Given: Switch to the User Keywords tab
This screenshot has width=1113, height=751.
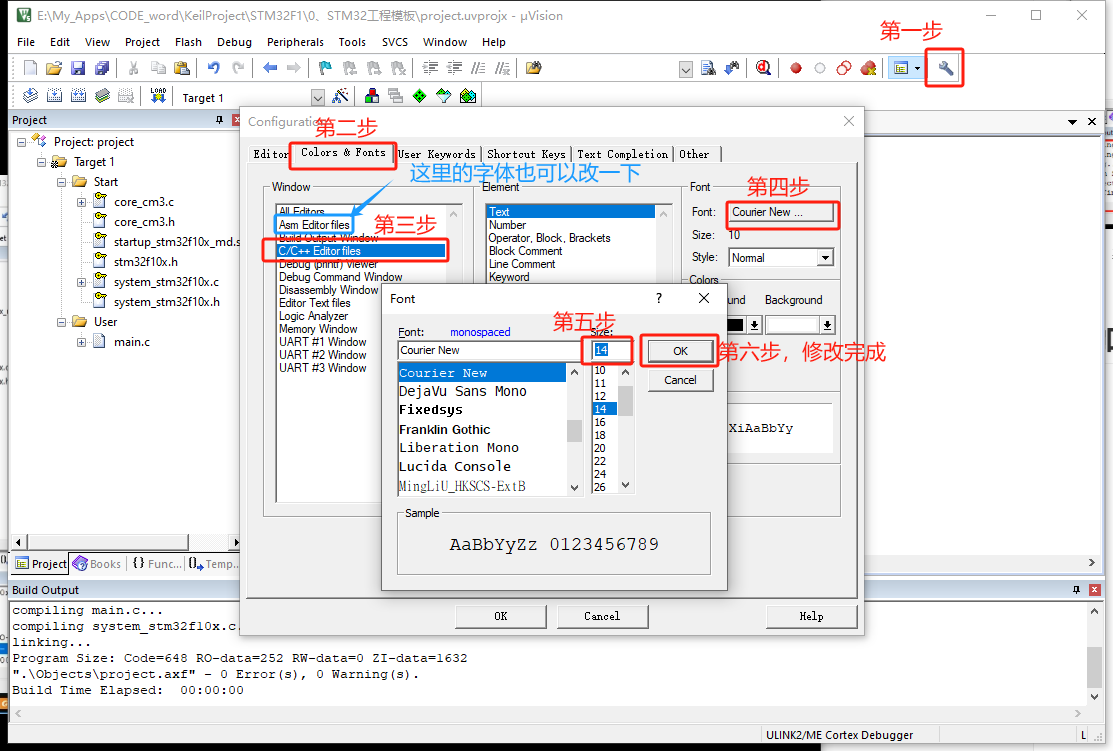Looking at the screenshot, I should [x=437, y=154].
